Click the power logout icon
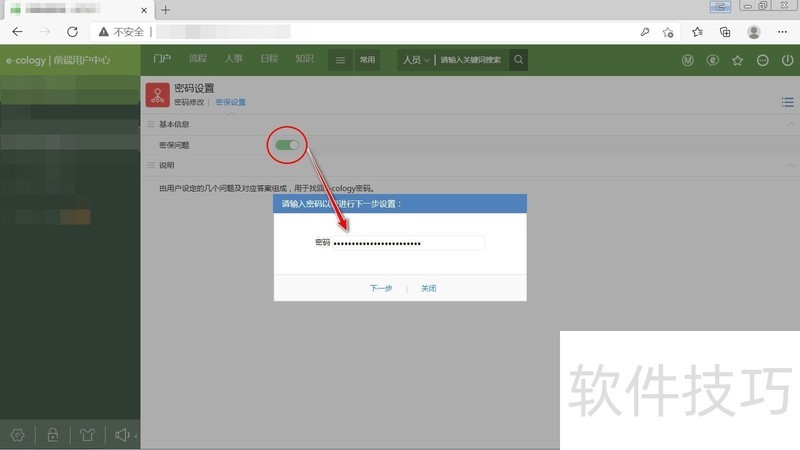The height and width of the screenshot is (450, 800). 787,60
